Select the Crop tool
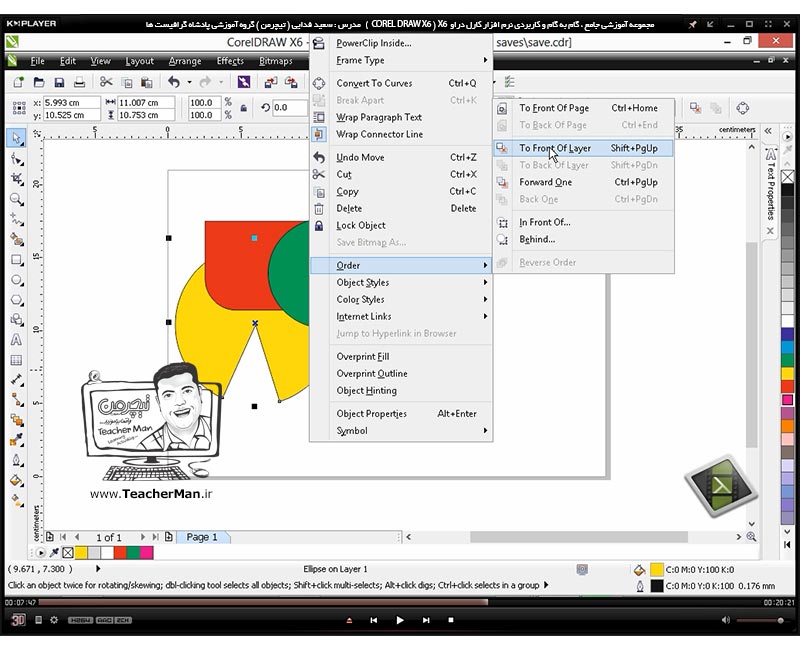The height and width of the screenshot is (650, 800). pyautogui.click(x=16, y=179)
